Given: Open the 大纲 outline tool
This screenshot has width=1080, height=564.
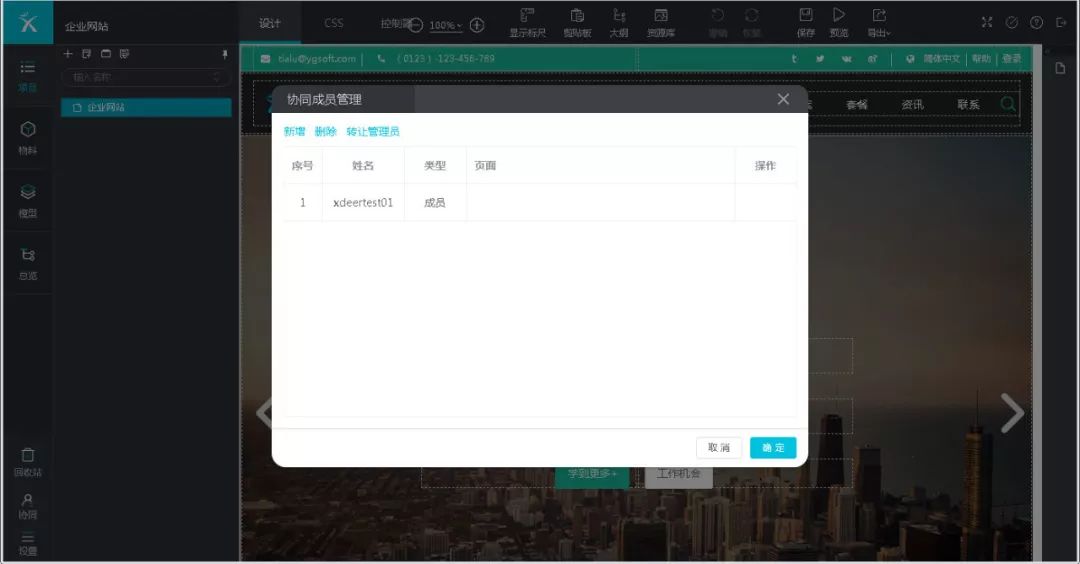Looking at the screenshot, I should [x=619, y=23].
